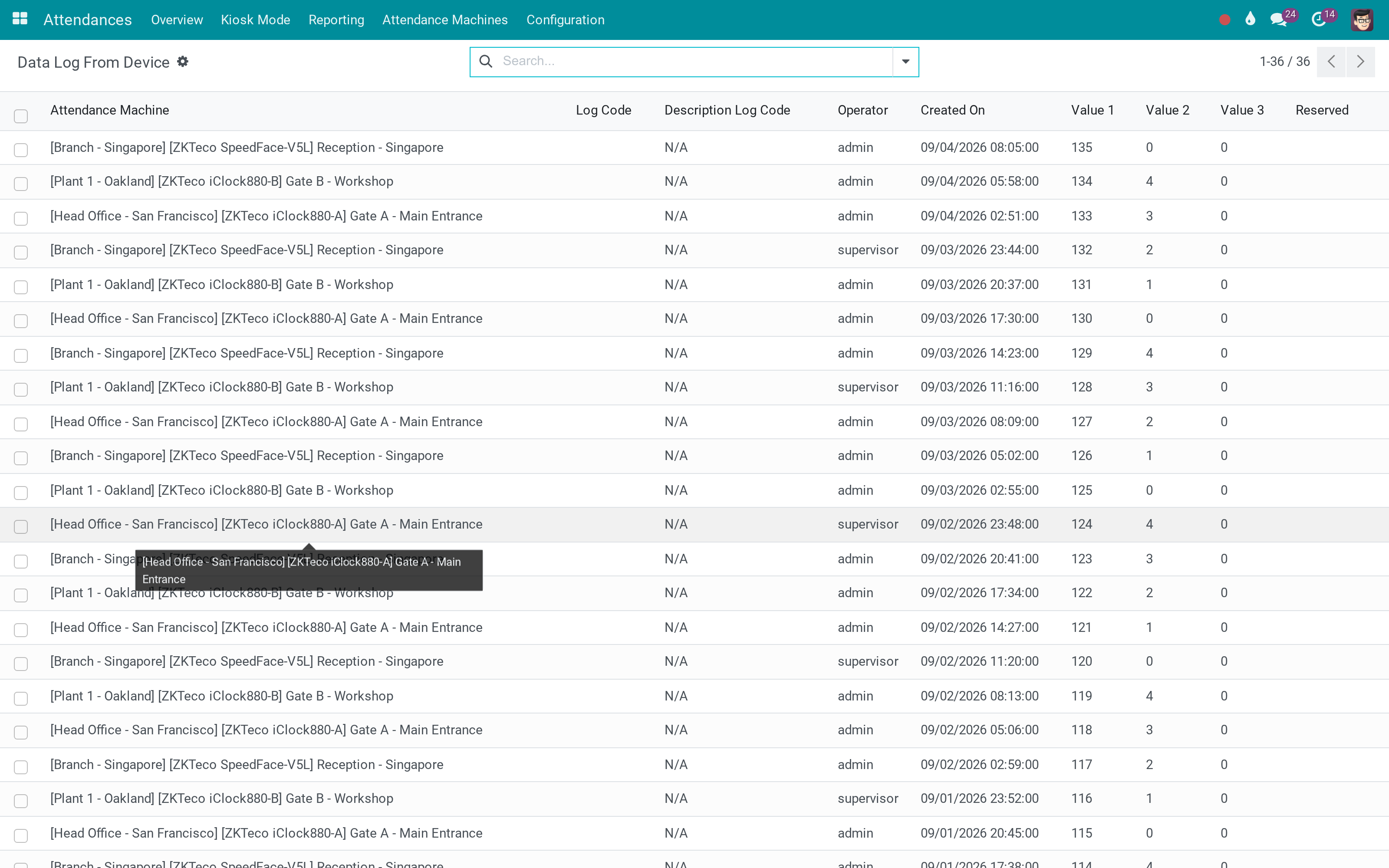Expand the search options dropdown toggle
The height and width of the screenshot is (868, 1389).
tap(905, 62)
